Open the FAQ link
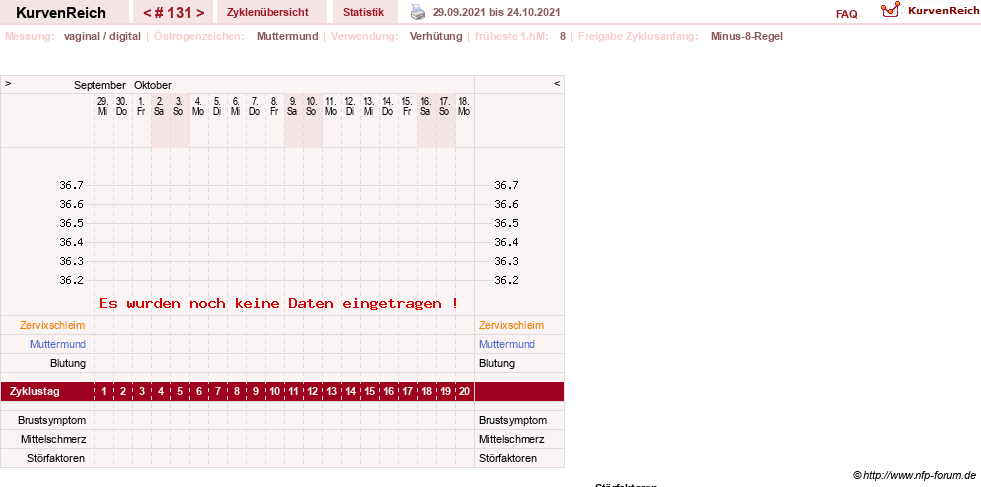This screenshot has height=487, width=981. tap(846, 14)
